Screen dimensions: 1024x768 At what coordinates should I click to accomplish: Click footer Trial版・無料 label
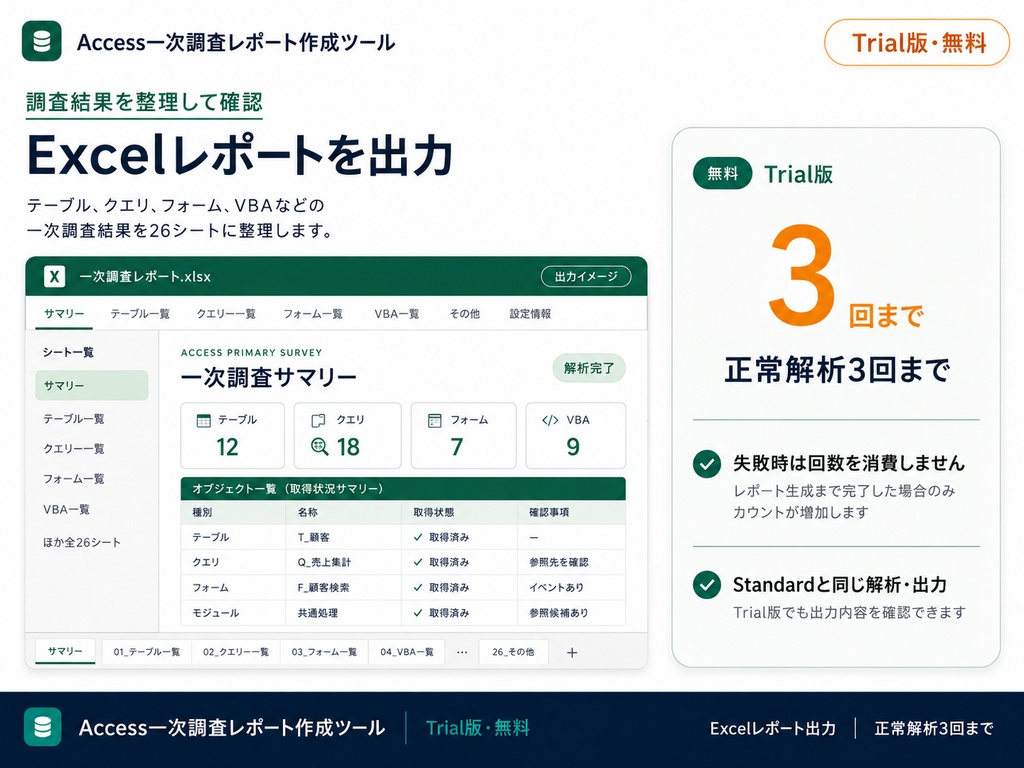pos(477,728)
